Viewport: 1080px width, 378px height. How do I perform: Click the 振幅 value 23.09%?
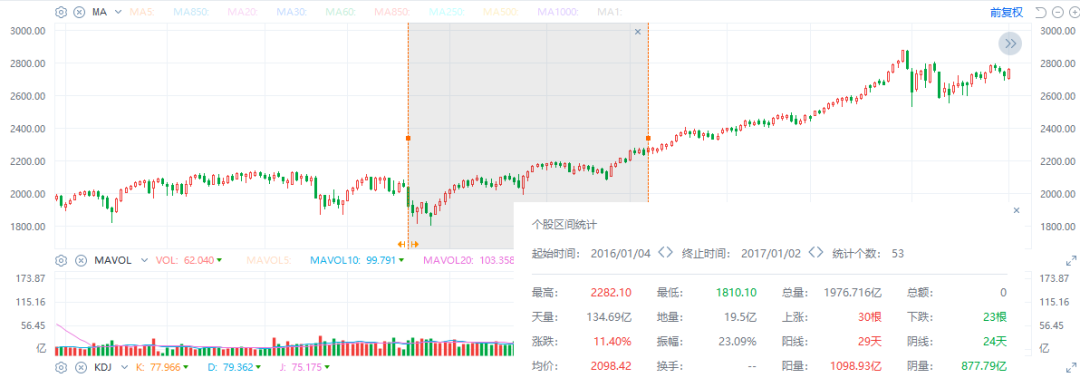pos(738,342)
